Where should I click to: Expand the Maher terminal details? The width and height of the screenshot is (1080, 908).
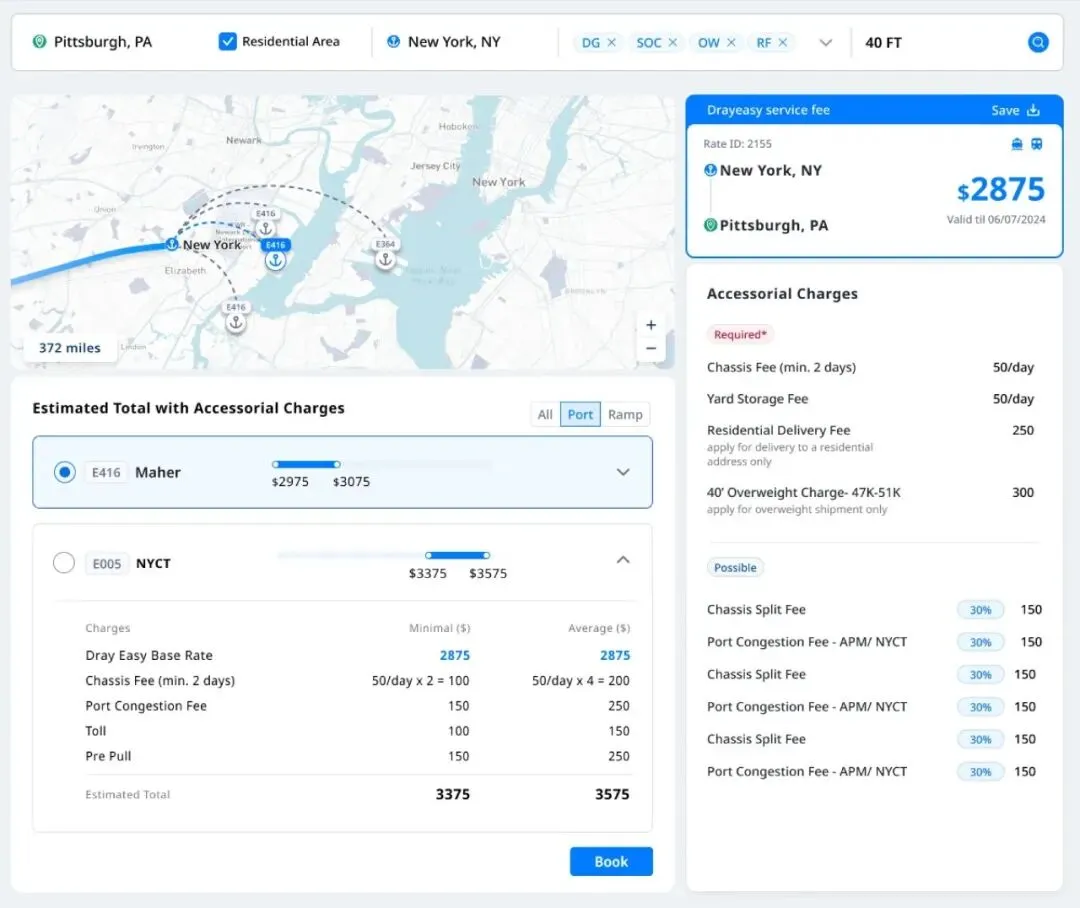[623, 472]
